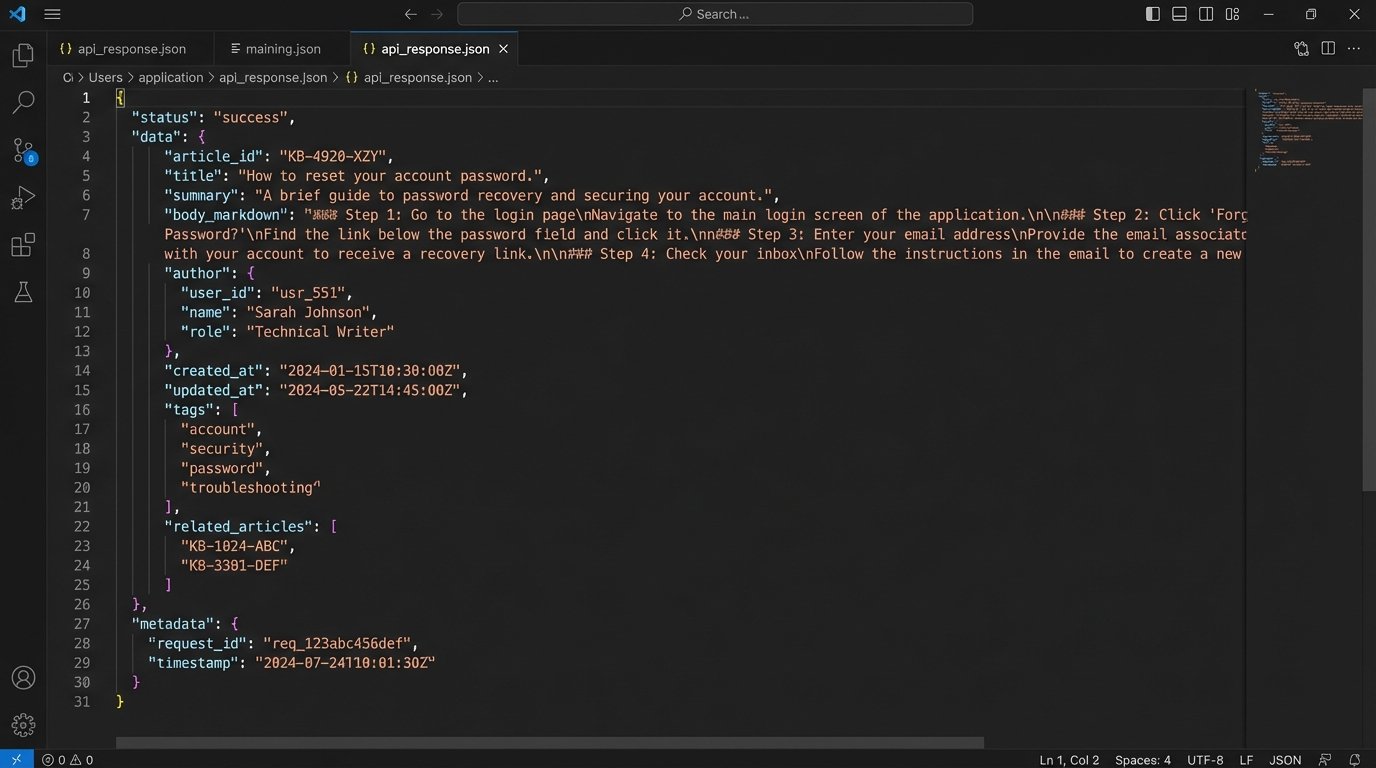Toggle the Primary Side Bar

point(1152,14)
